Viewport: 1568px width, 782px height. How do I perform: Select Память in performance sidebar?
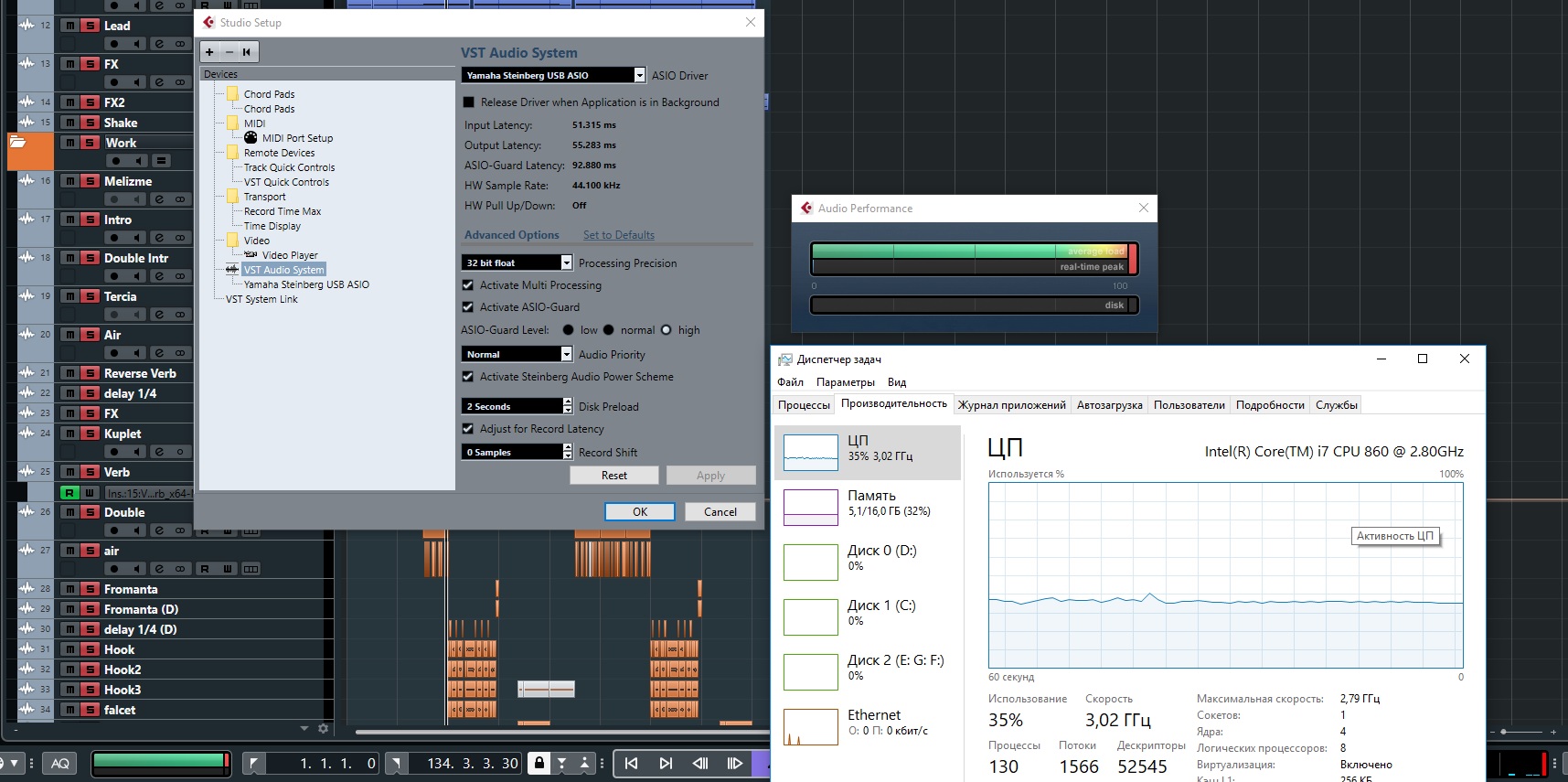[868, 508]
